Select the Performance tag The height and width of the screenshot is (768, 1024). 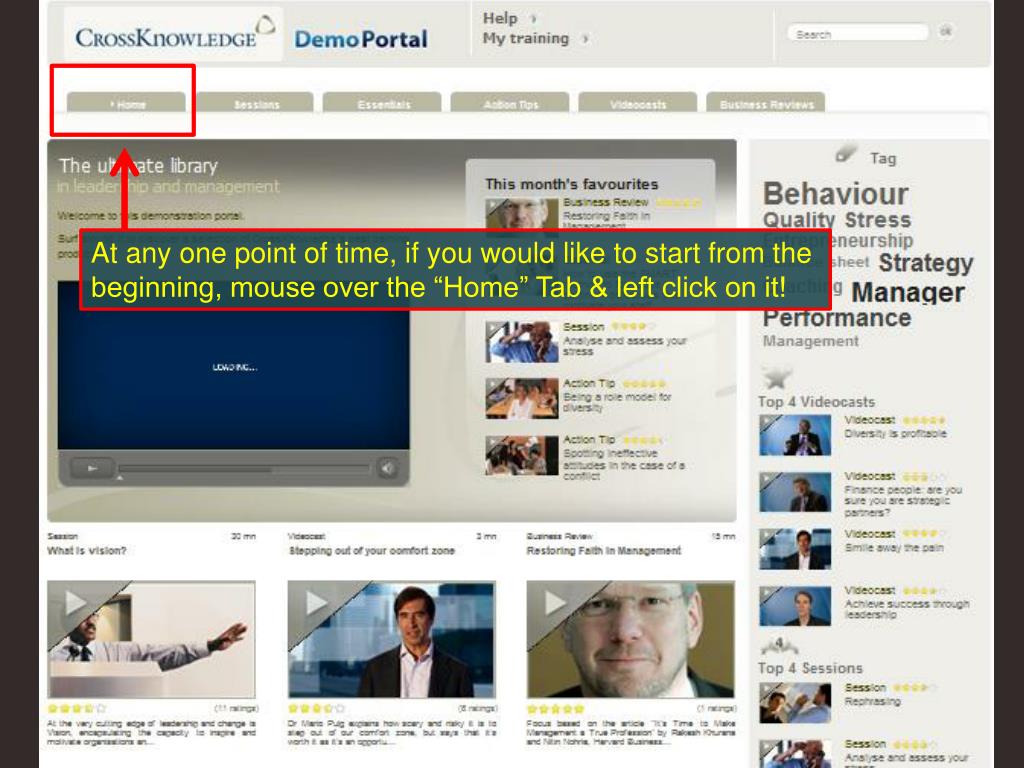(837, 318)
